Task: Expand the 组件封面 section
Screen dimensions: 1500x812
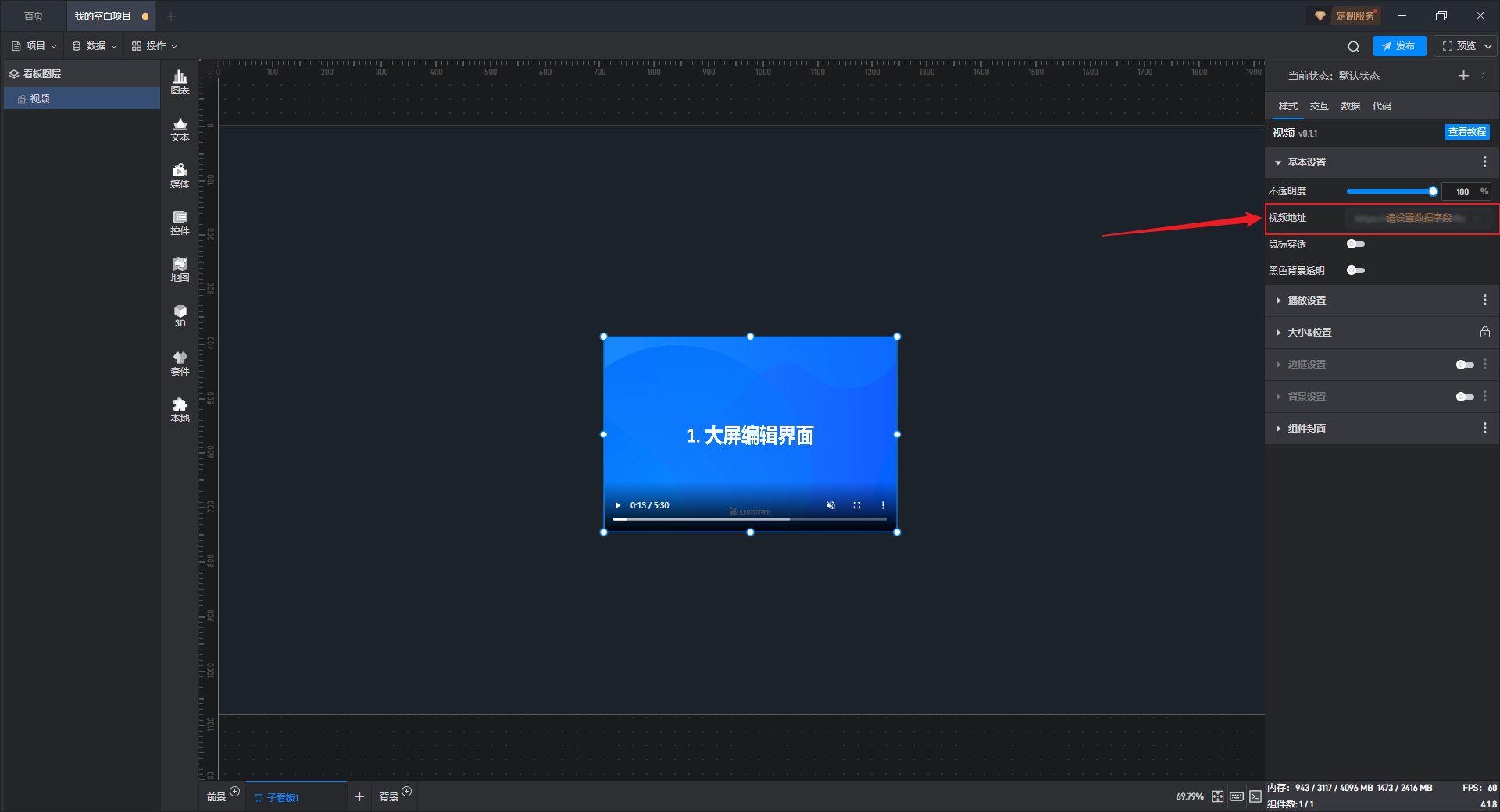Action: 1278,429
